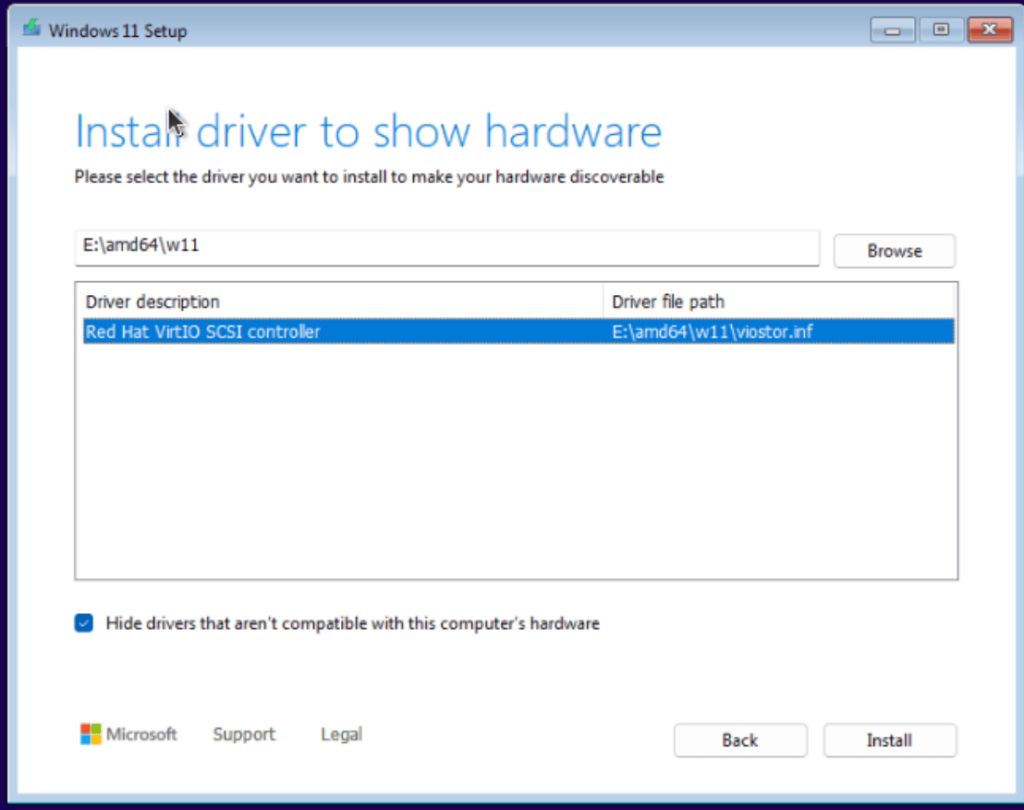Screen dimensions: 1024x810
Task: Click the Windows 11 Setup title bar icon
Action: 31,29
